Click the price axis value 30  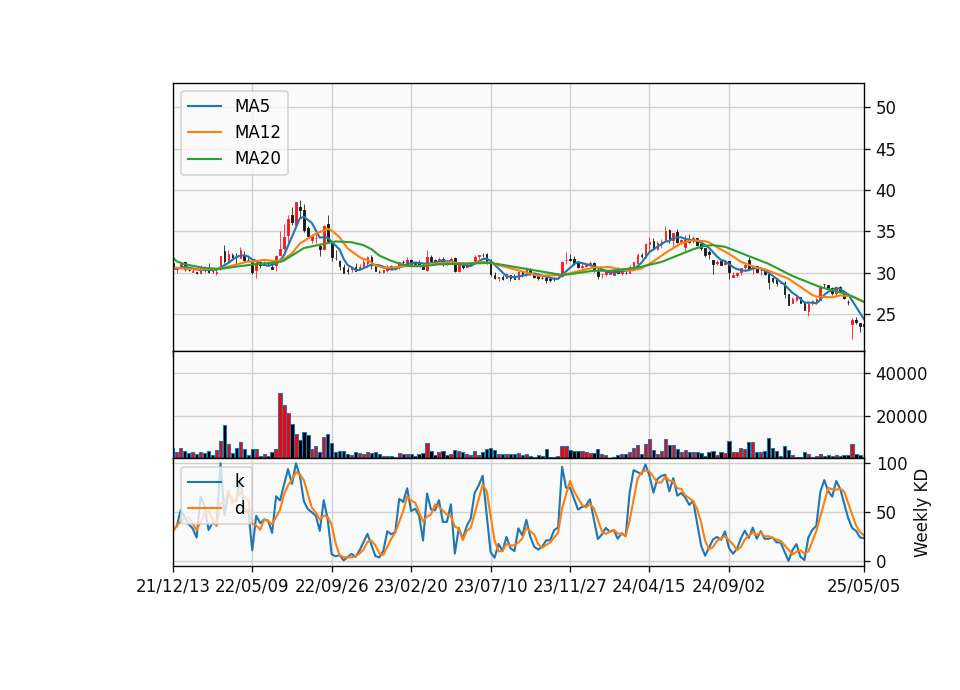885,274
